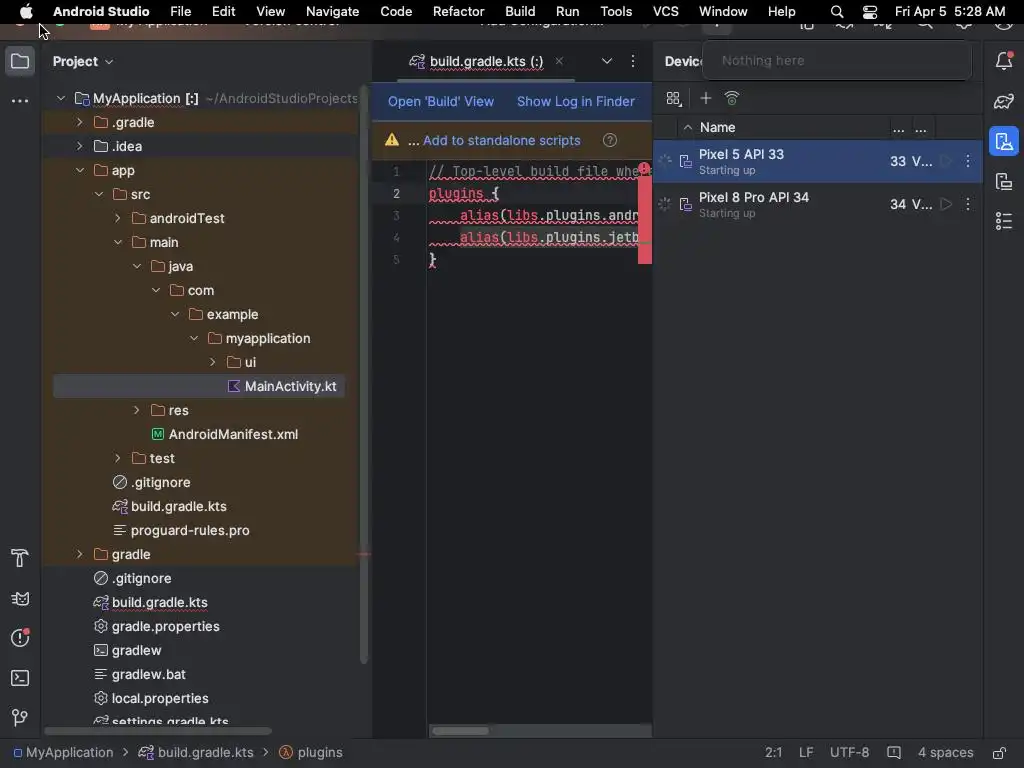
Task: Close the build.gradle.kts editor tab
Action: pos(559,61)
